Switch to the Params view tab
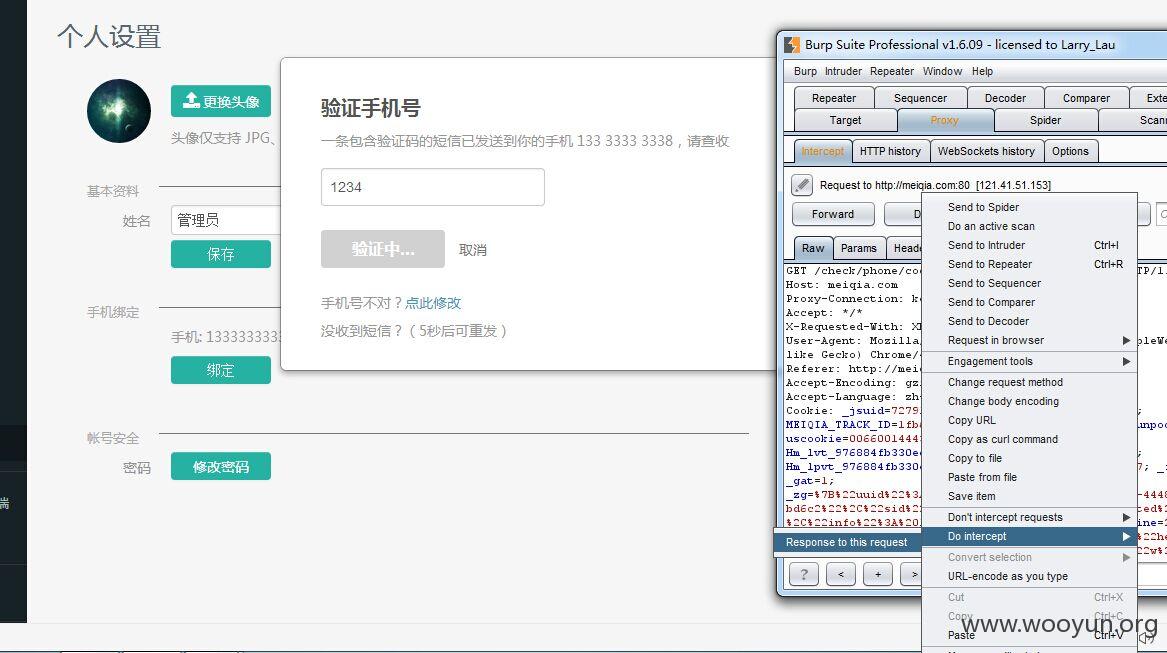This screenshot has width=1167, height=653. pyautogui.click(x=859, y=248)
